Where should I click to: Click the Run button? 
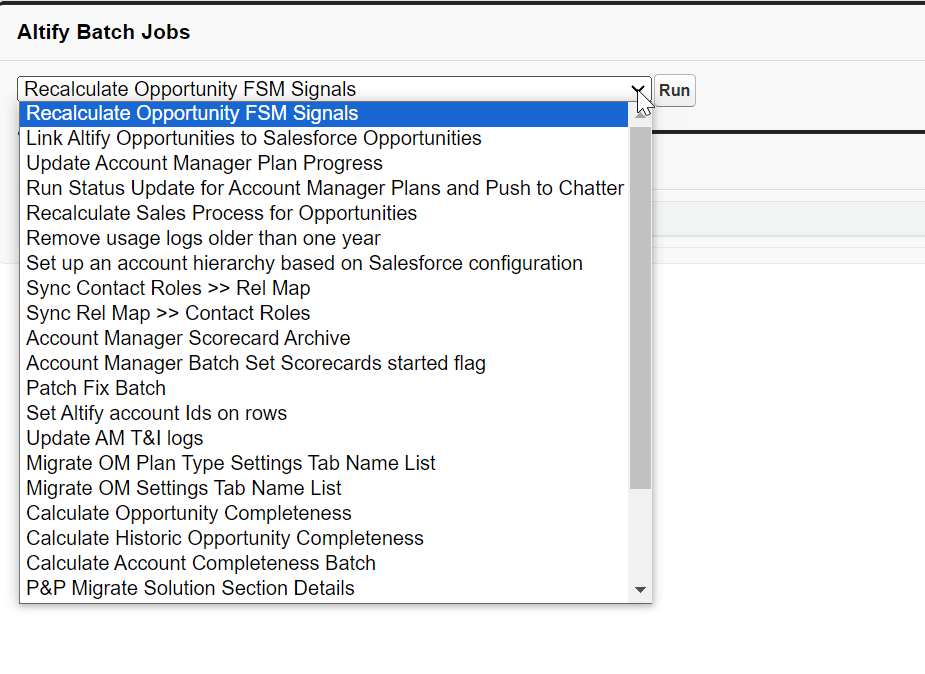pyautogui.click(x=674, y=90)
